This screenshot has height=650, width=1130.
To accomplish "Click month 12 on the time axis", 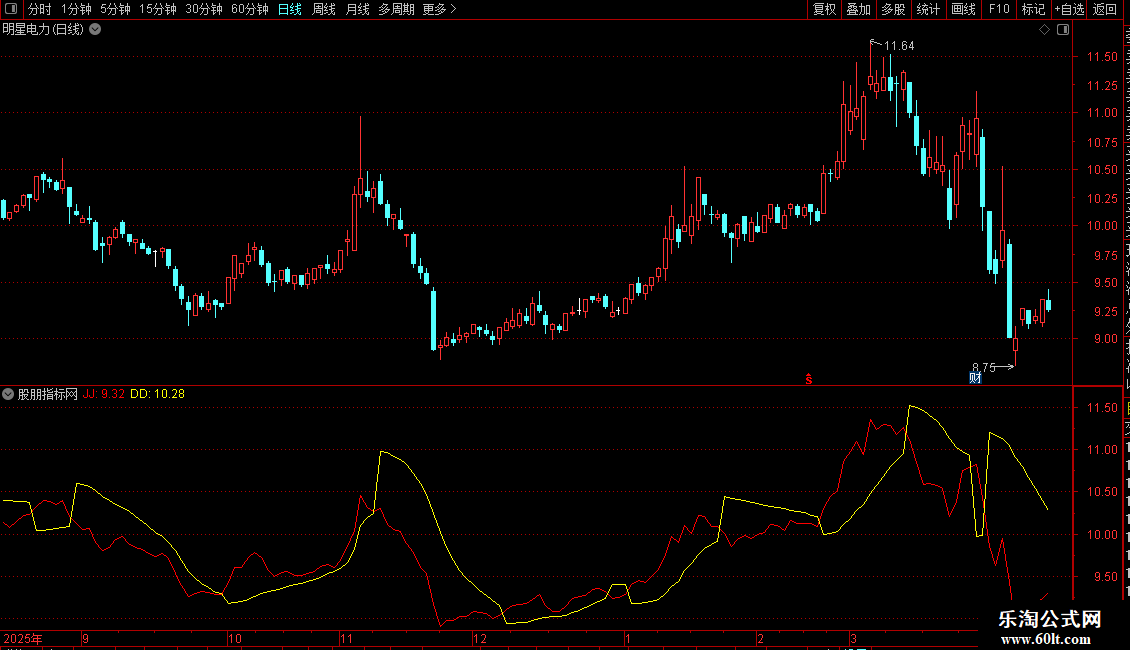I will pos(480,638).
